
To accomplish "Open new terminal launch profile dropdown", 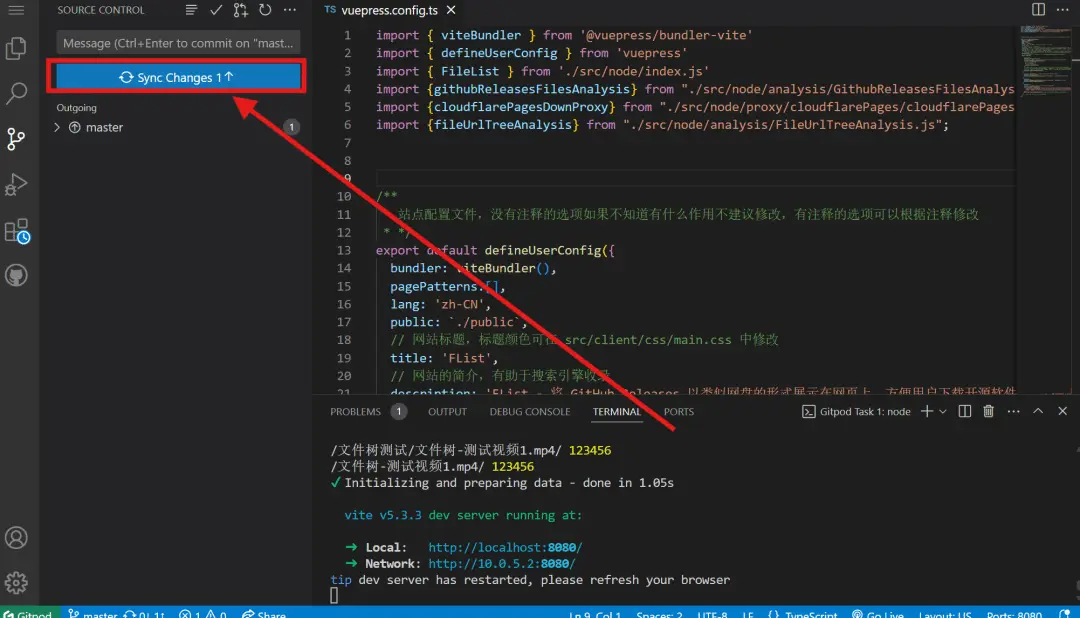I will [x=945, y=411].
